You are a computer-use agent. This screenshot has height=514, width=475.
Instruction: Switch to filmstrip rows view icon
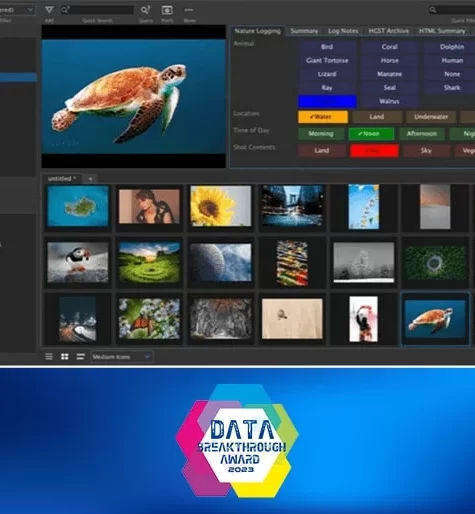80,357
